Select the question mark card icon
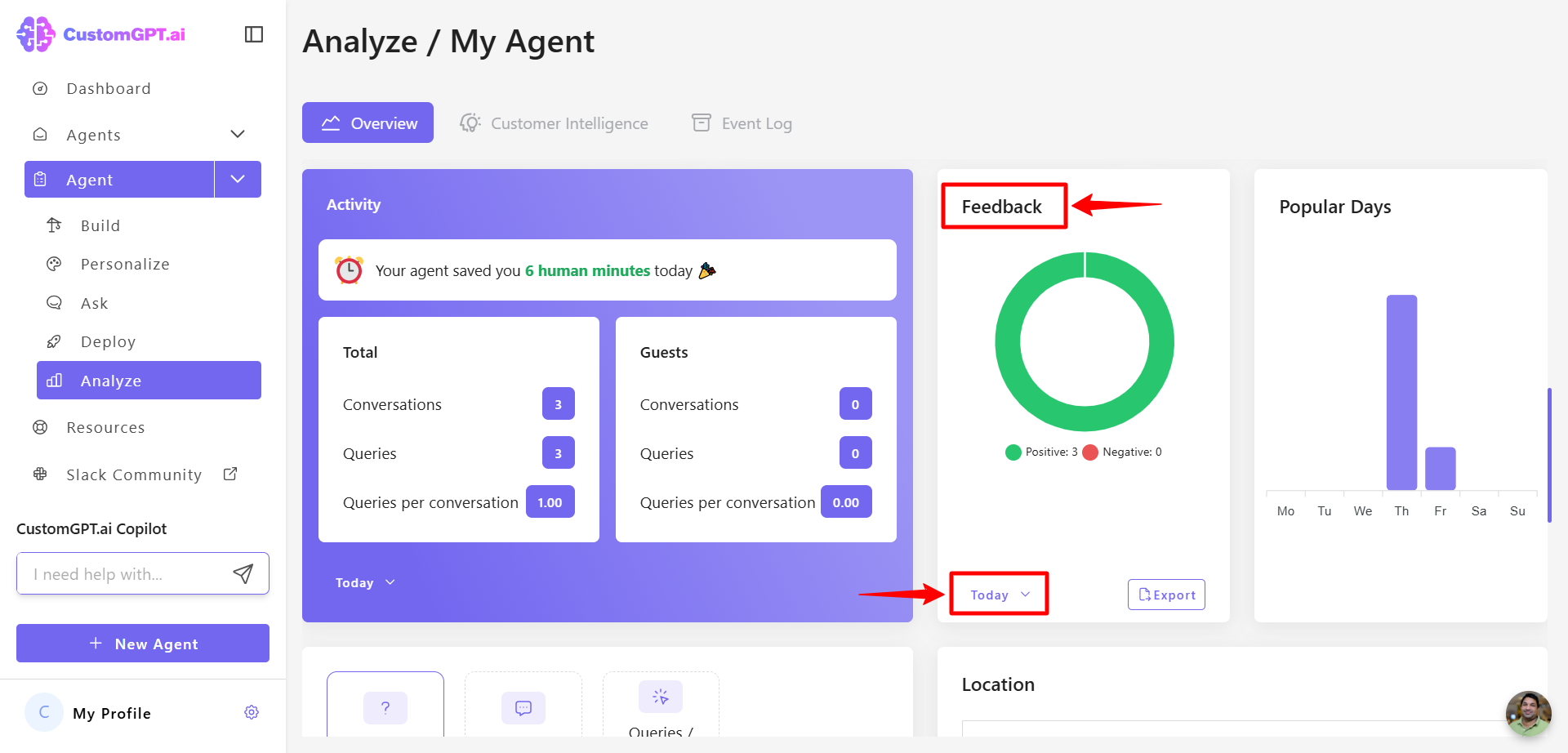This screenshot has width=1568, height=753. pyautogui.click(x=385, y=707)
